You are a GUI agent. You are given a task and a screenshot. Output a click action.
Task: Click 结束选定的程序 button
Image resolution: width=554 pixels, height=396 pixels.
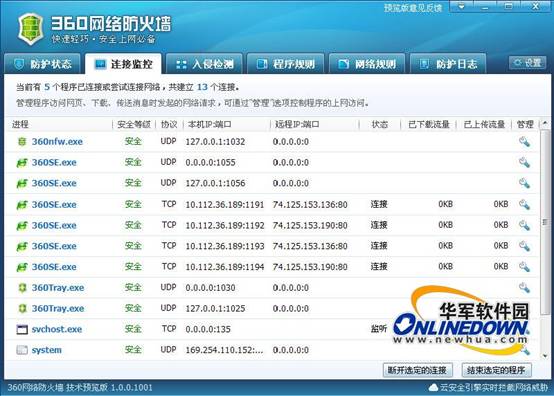click(x=496, y=370)
